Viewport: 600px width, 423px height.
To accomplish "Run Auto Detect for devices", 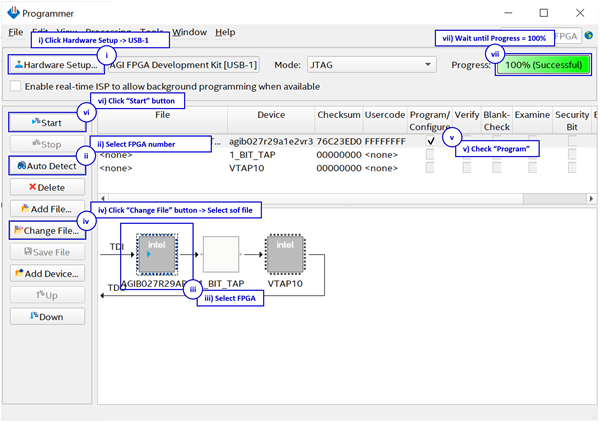I will [x=47, y=166].
